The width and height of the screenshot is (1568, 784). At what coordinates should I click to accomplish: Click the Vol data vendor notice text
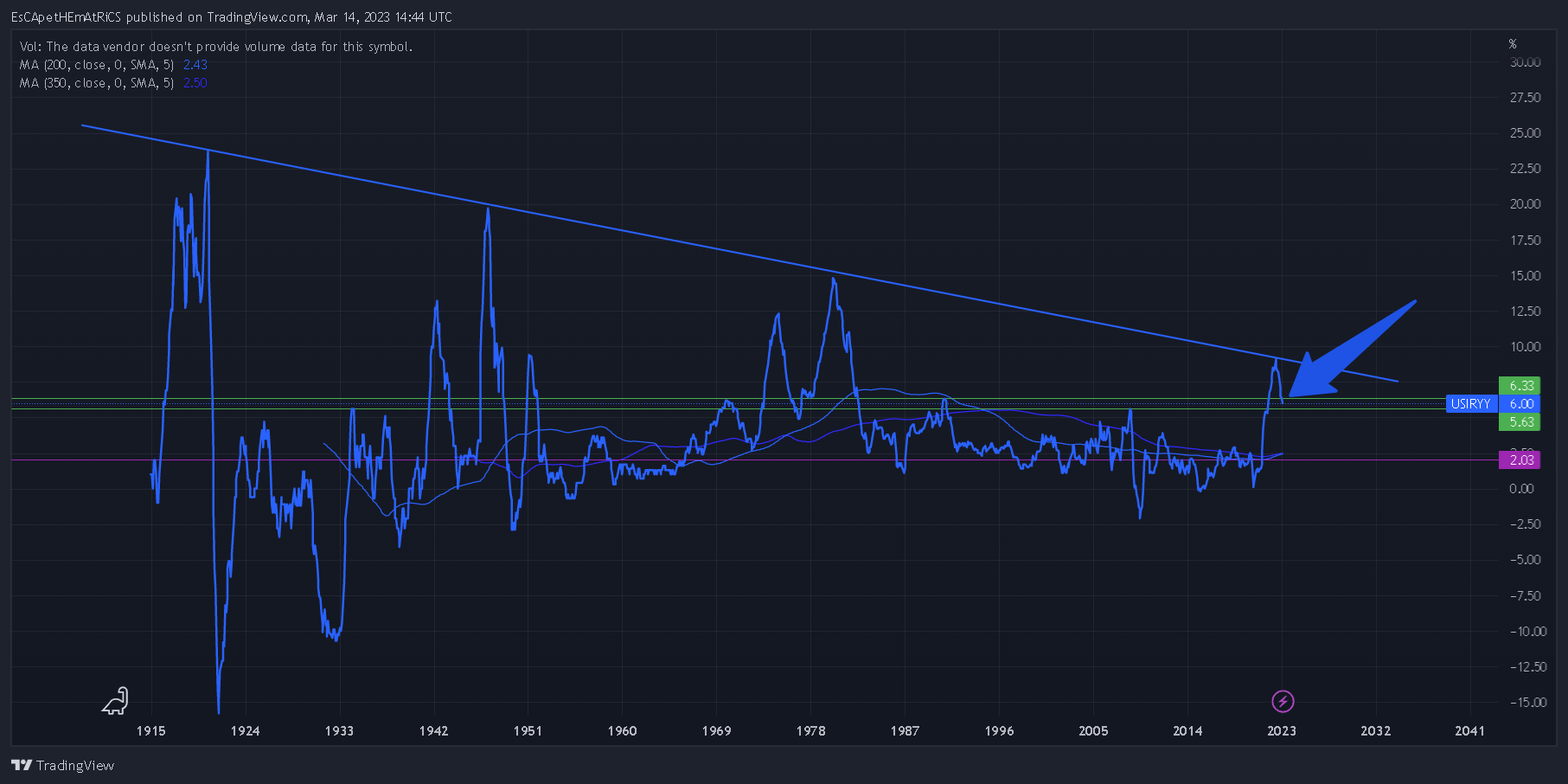[x=216, y=47]
